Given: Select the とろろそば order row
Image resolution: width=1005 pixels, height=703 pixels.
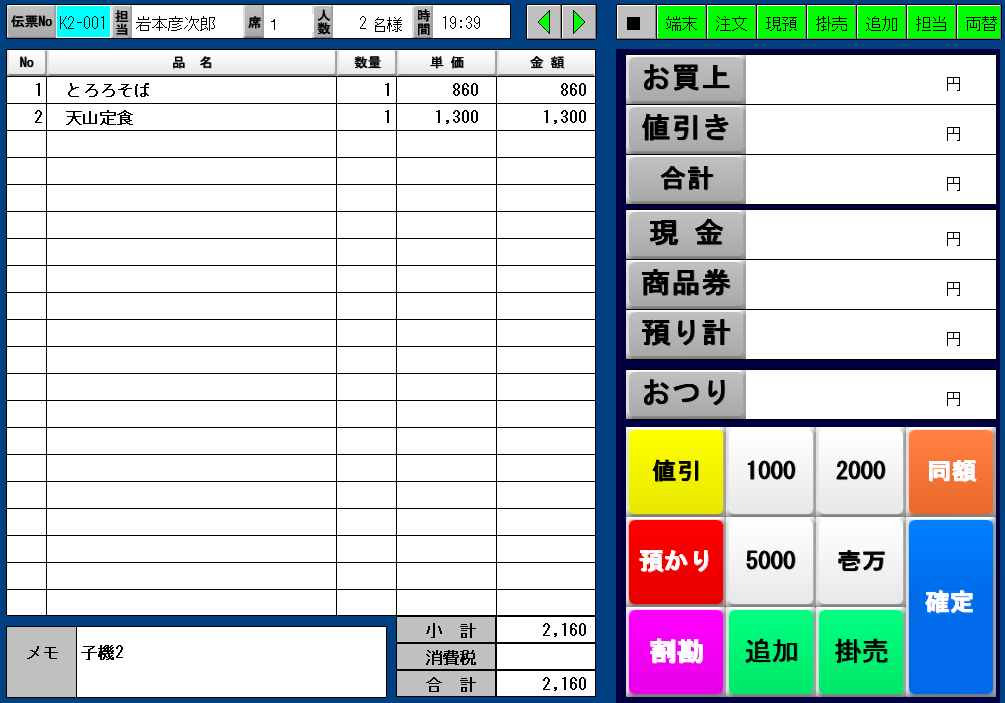Looking at the screenshot, I should (190, 90).
